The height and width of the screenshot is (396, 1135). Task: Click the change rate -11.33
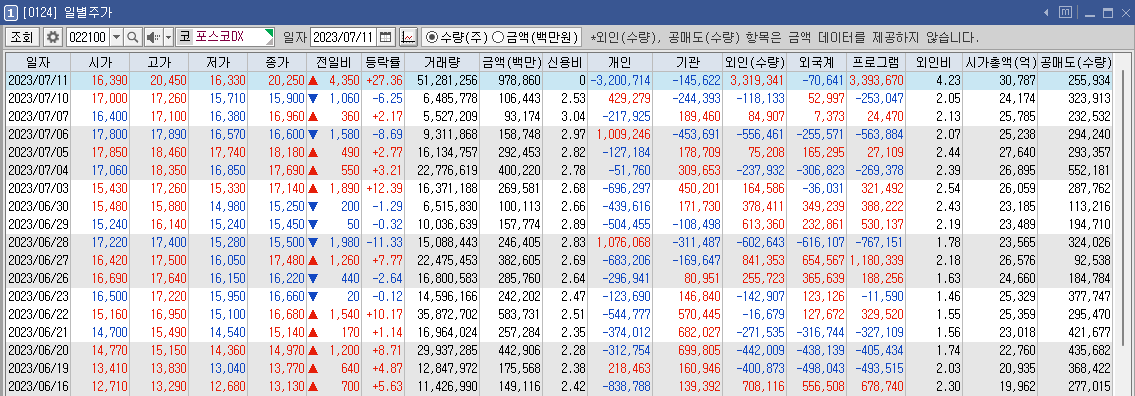[384, 242]
